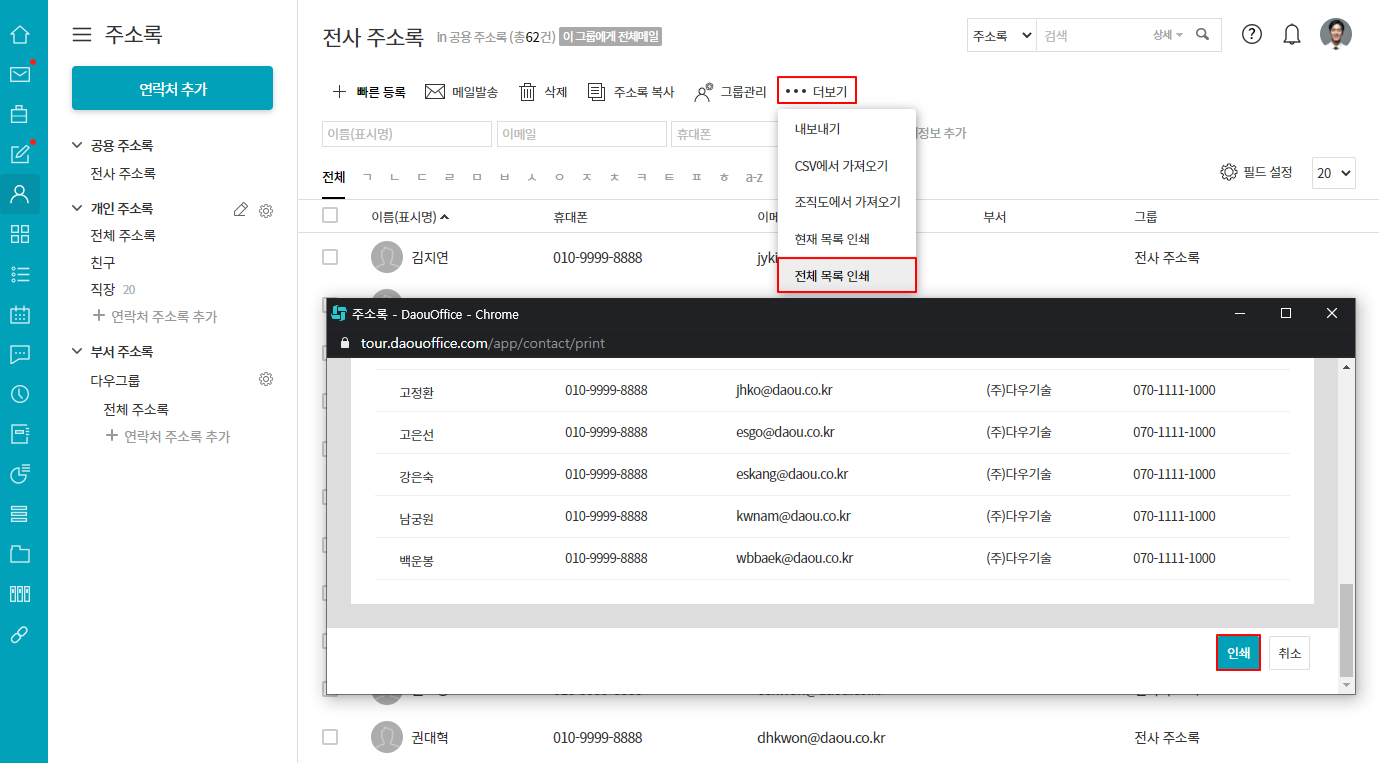Open the calendar icon in sidebar
The height and width of the screenshot is (763, 1379).
(19, 314)
